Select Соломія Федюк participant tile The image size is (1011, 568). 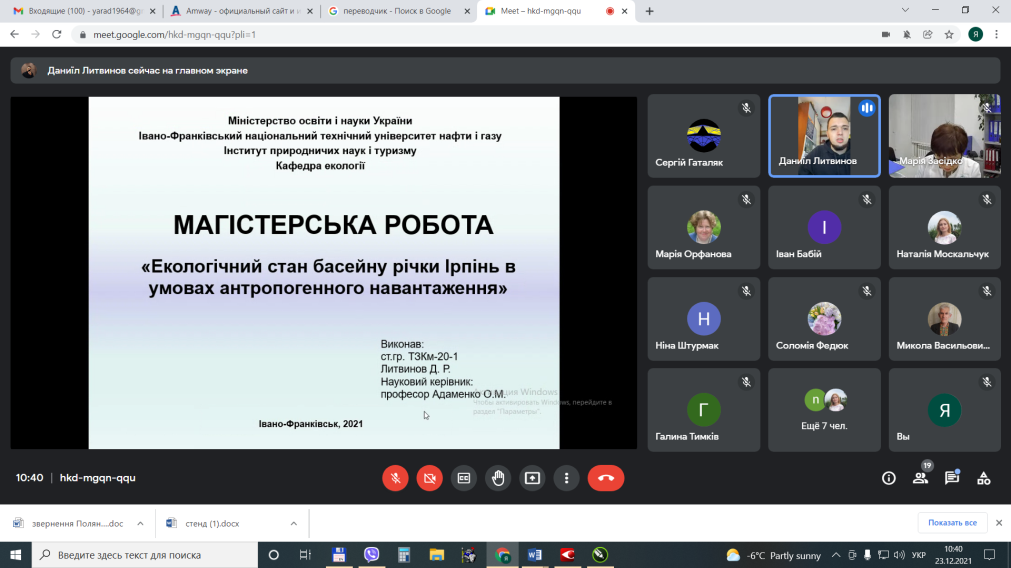click(x=824, y=319)
